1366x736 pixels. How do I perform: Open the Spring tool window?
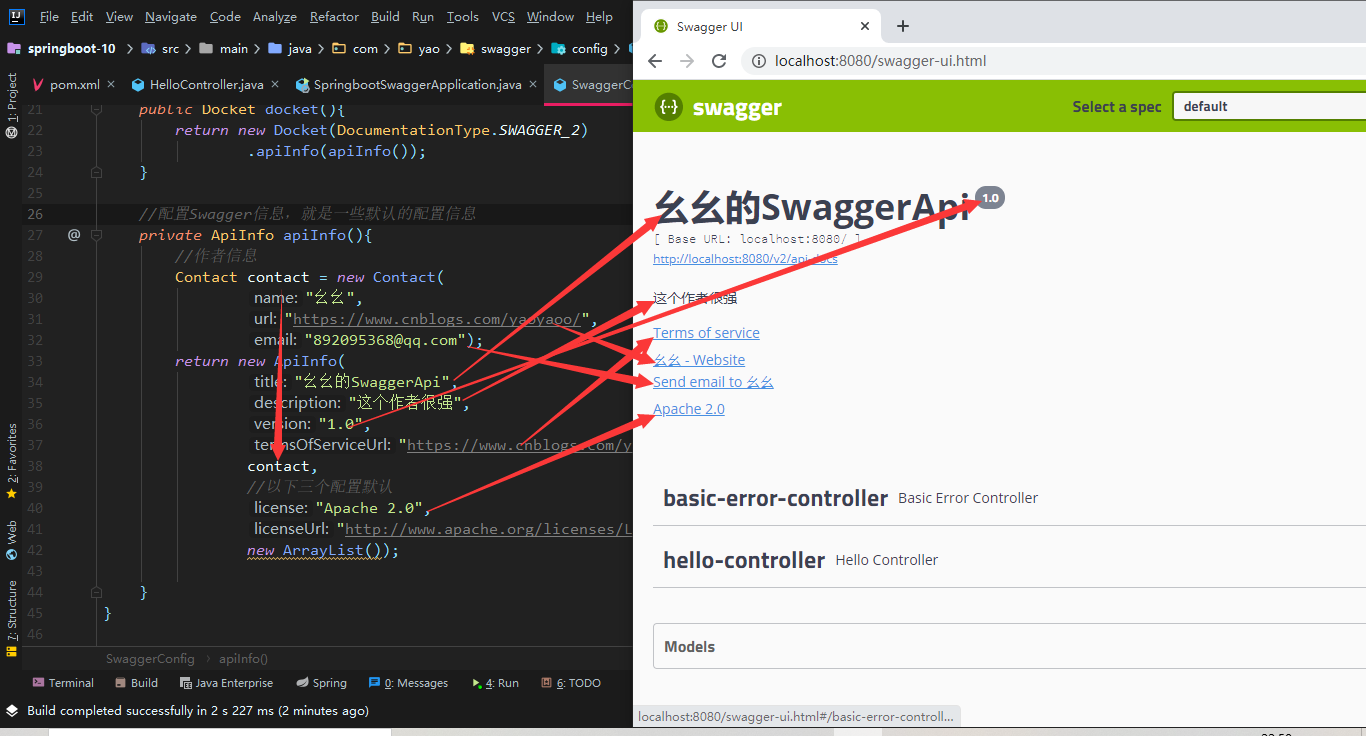(x=322, y=683)
